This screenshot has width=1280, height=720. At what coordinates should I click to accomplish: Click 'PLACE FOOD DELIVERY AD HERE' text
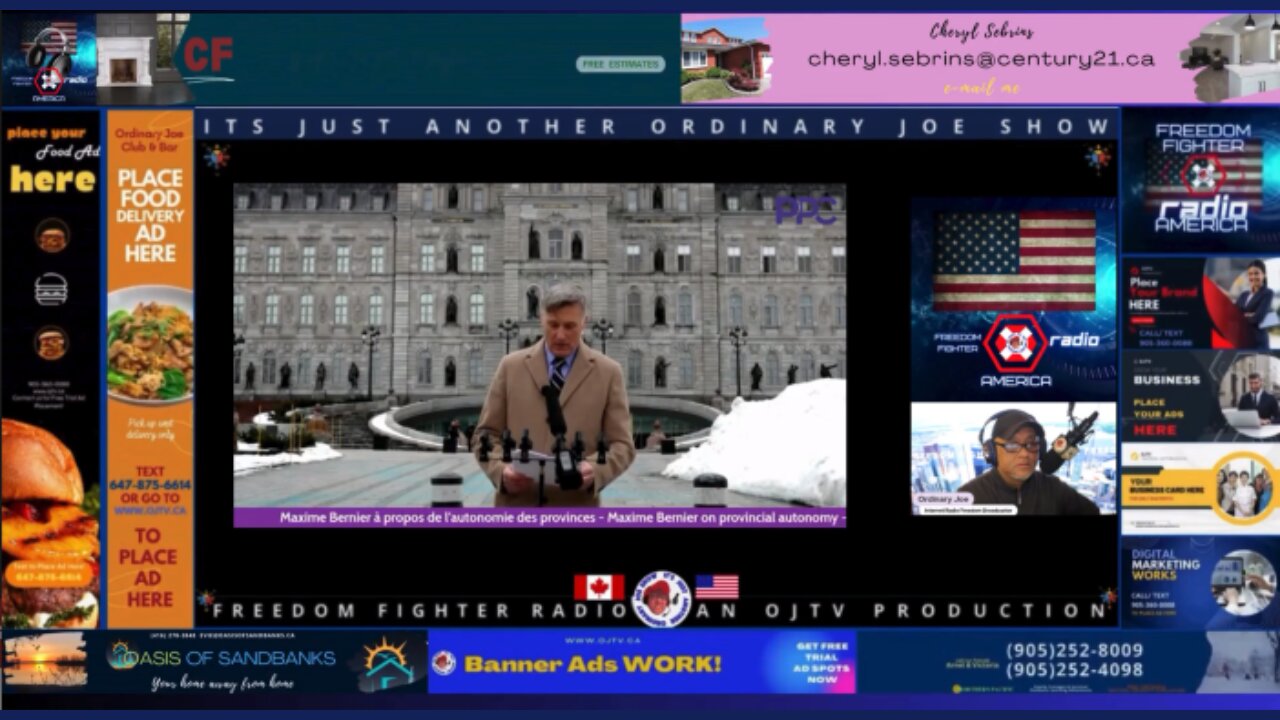[x=150, y=216]
